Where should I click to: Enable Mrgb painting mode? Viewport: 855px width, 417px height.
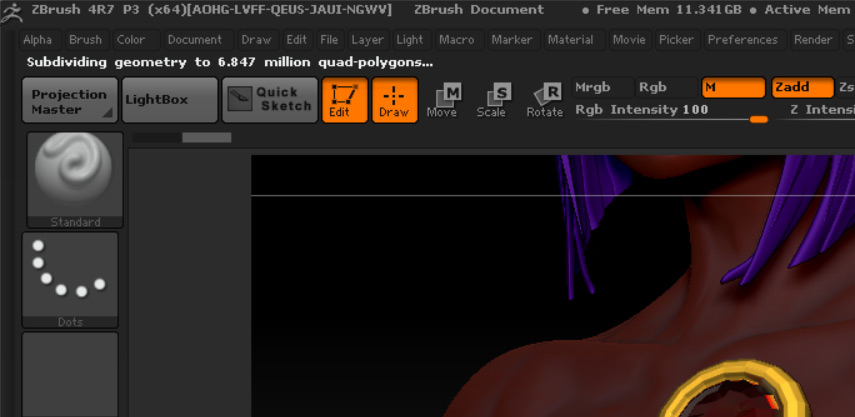pyautogui.click(x=603, y=87)
